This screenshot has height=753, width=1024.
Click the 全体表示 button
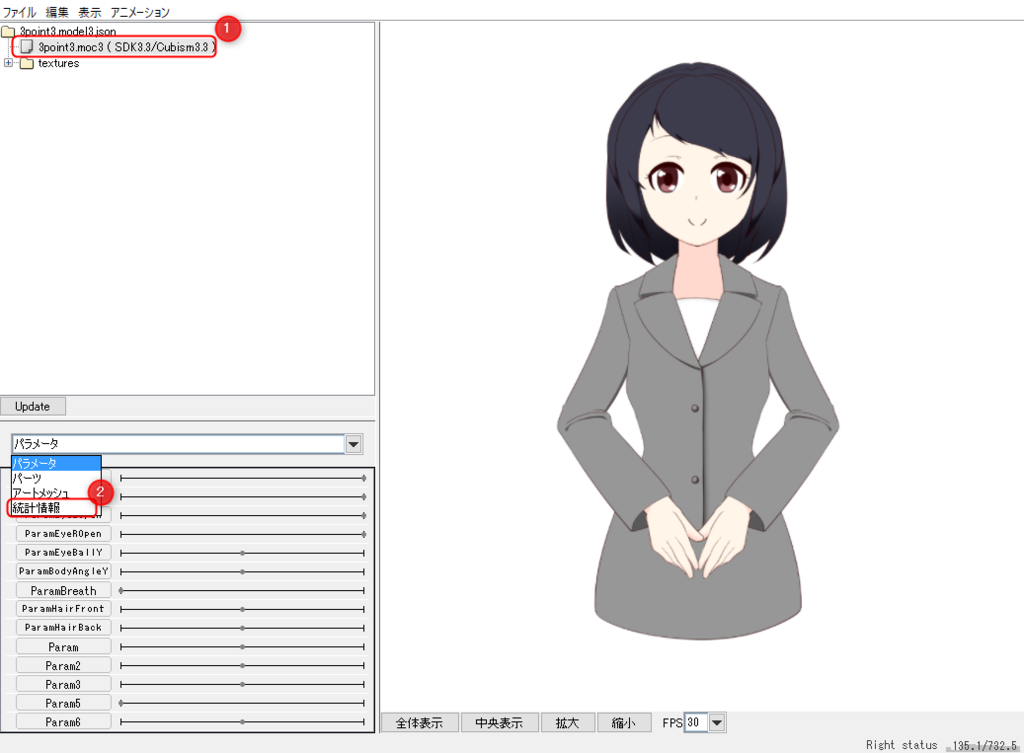419,722
